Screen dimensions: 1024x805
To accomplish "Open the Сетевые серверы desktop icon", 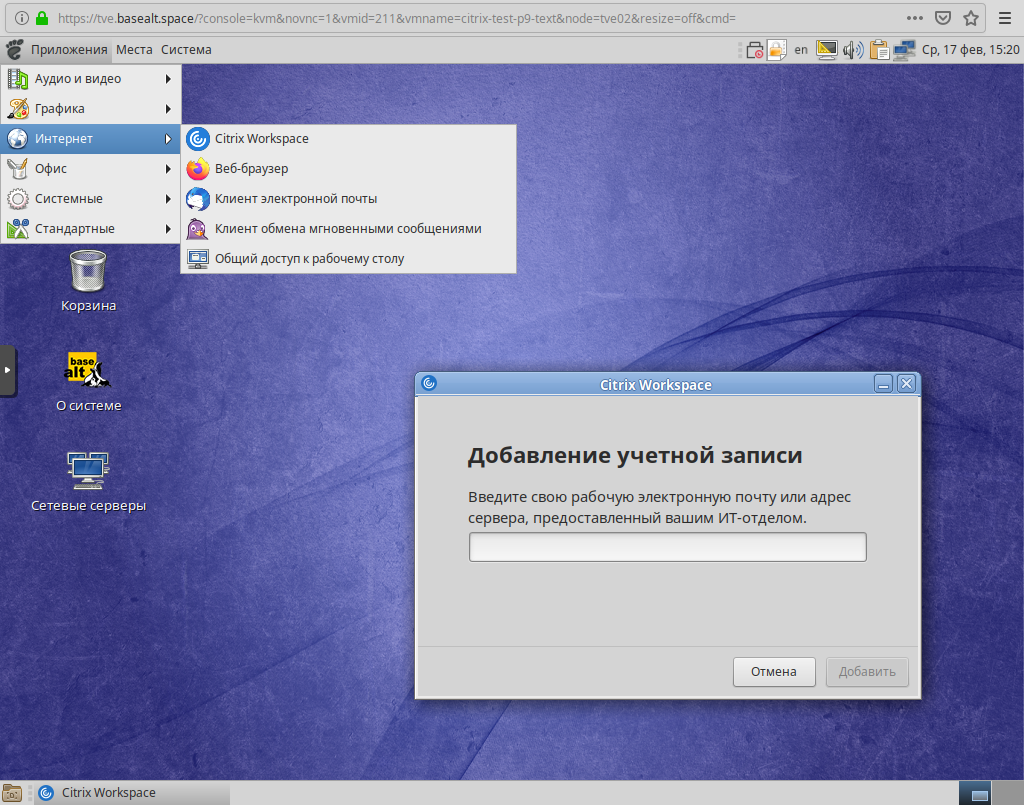I will [88, 470].
